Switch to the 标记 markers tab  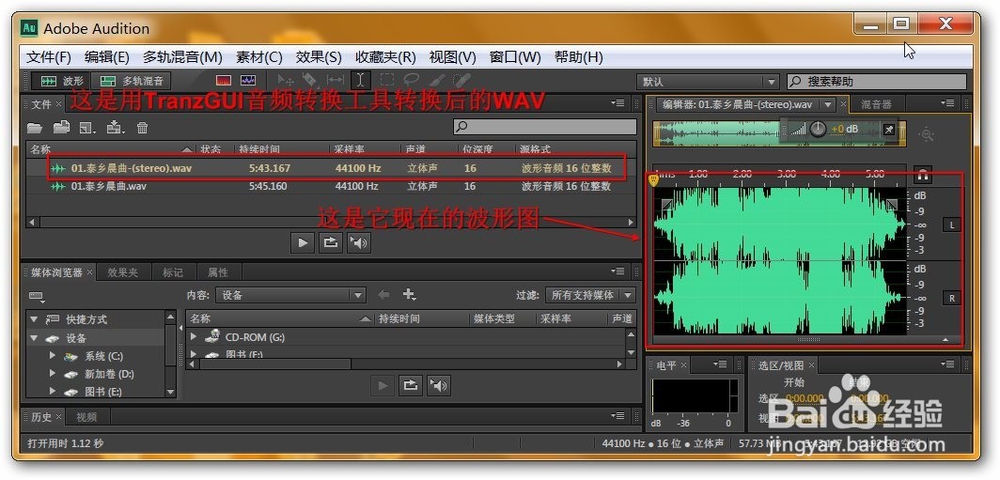pyautogui.click(x=172, y=272)
